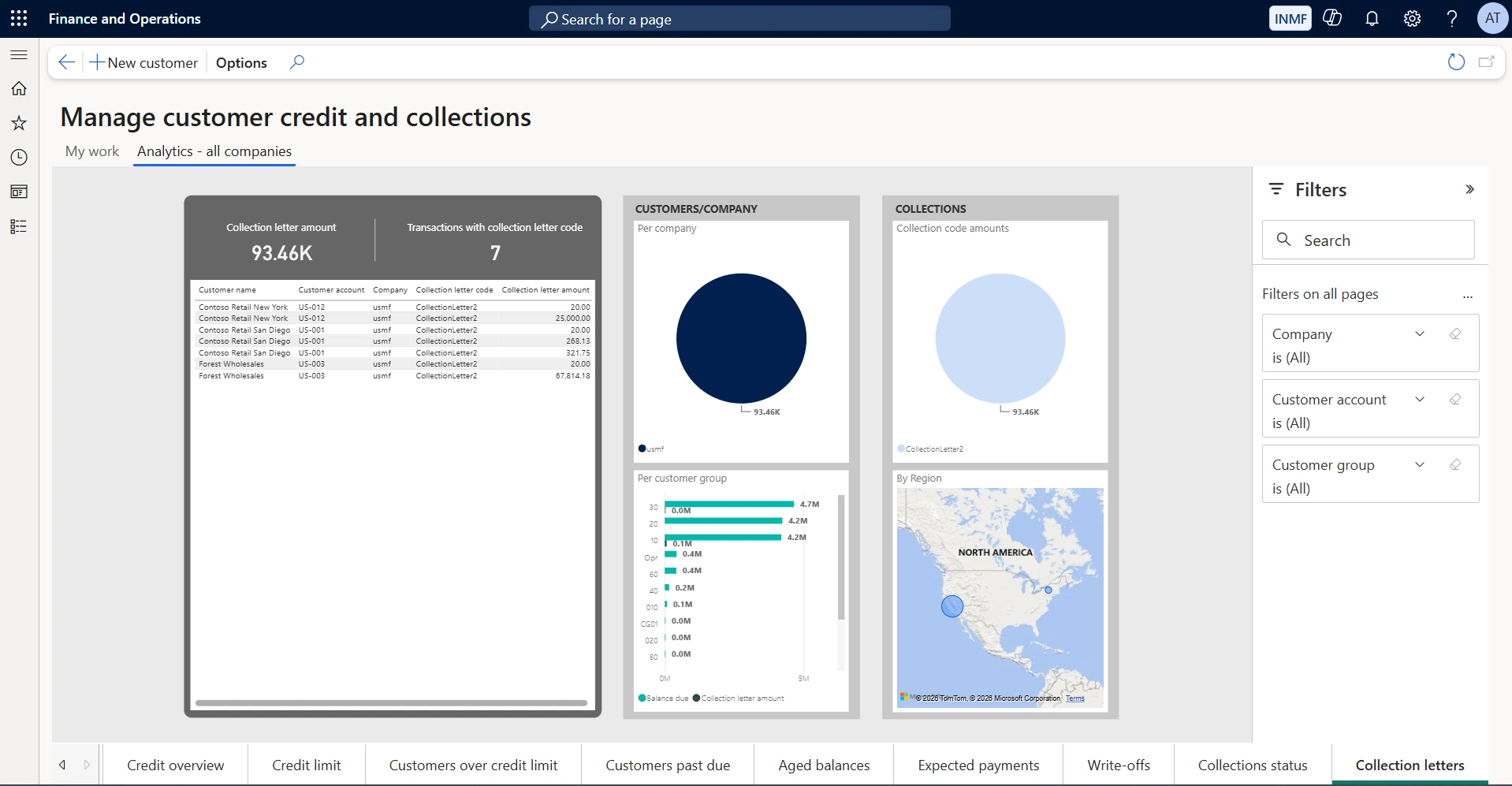Open the app launcher waffle icon
Screen dimensions: 1512x786
(19, 18)
